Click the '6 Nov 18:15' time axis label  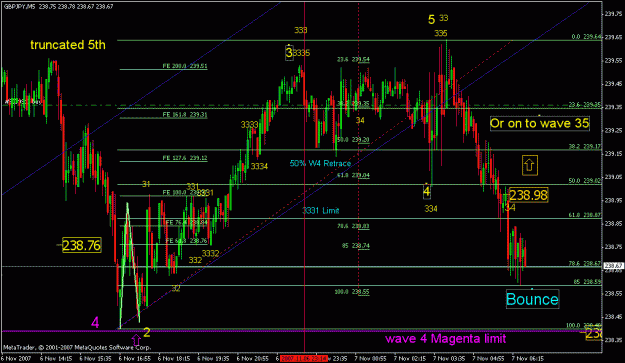coord(174,359)
